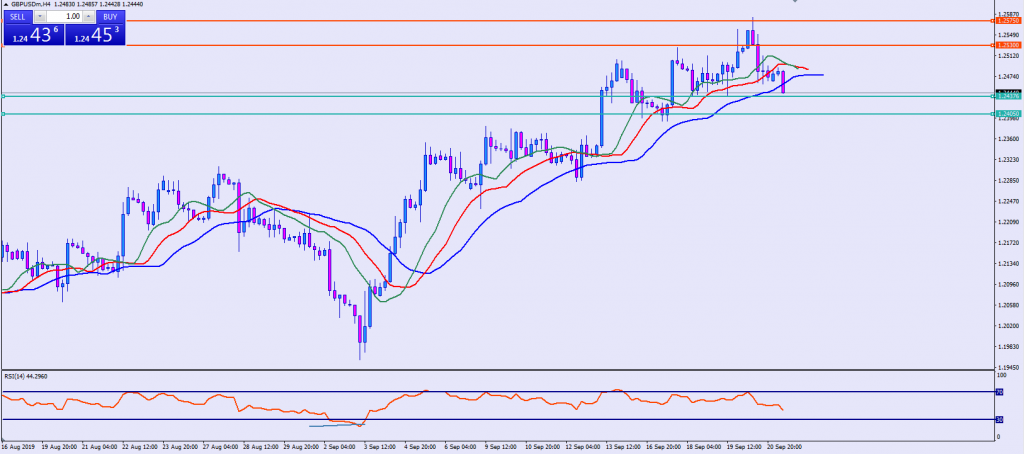Click the RSI 30 level marker
Screen dimensions: 1024x454
pos(1000,419)
